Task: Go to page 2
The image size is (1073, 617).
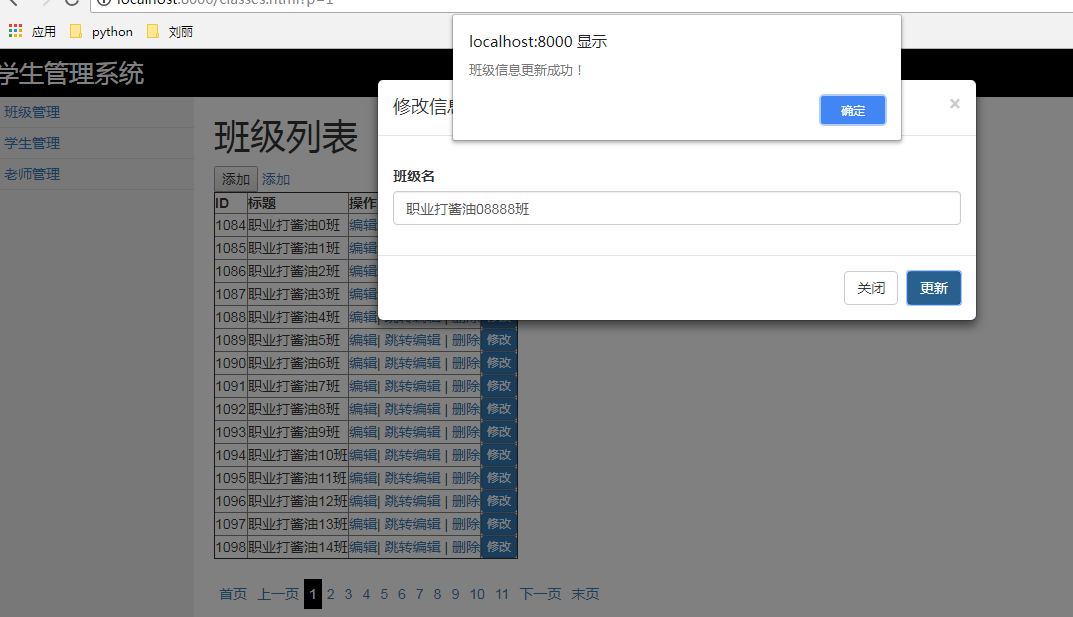Action: click(331, 594)
